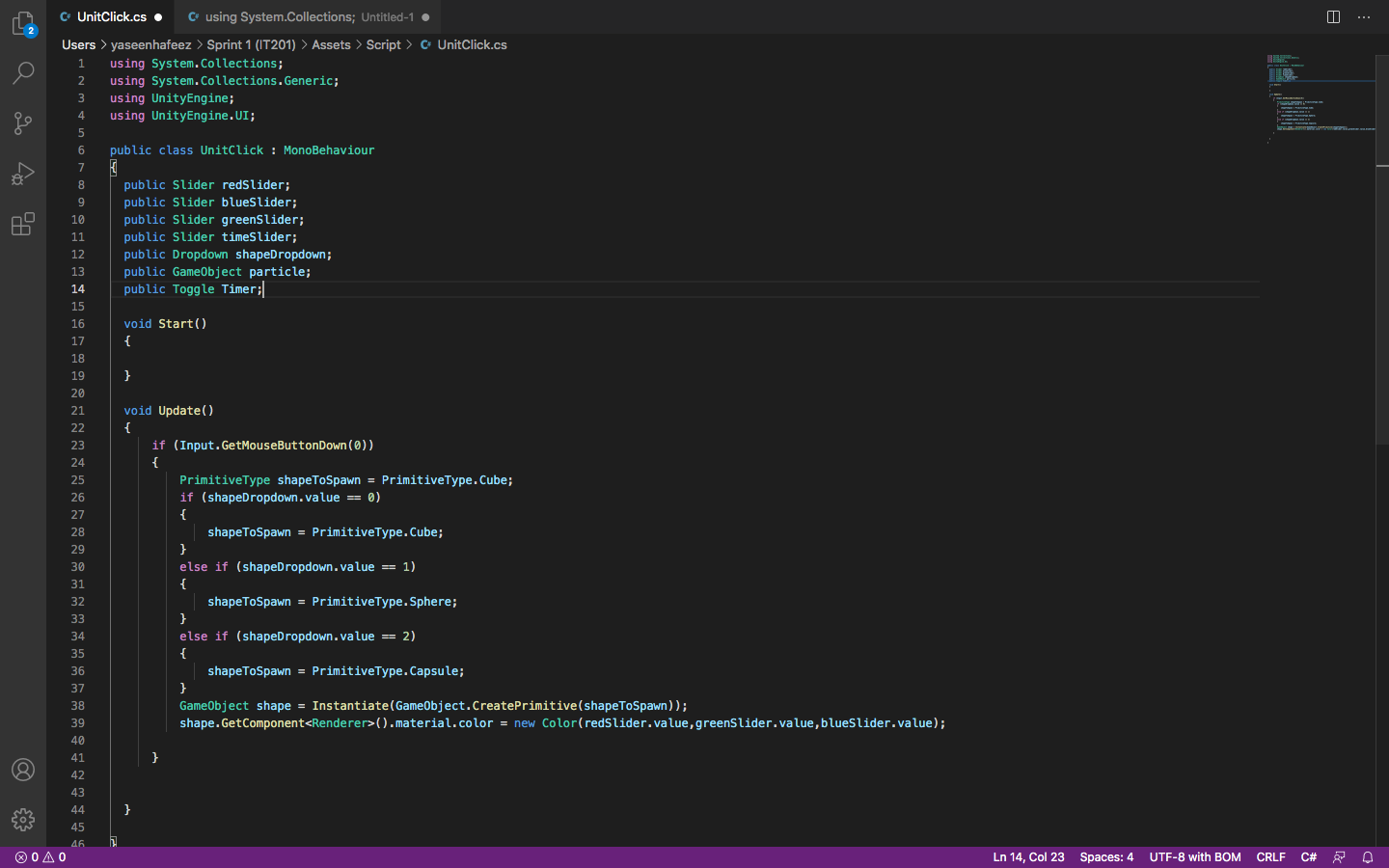Image resolution: width=1389 pixels, height=868 pixels.
Task: Open the Accounts menu icon
Action: pyautogui.click(x=23, y=770)
